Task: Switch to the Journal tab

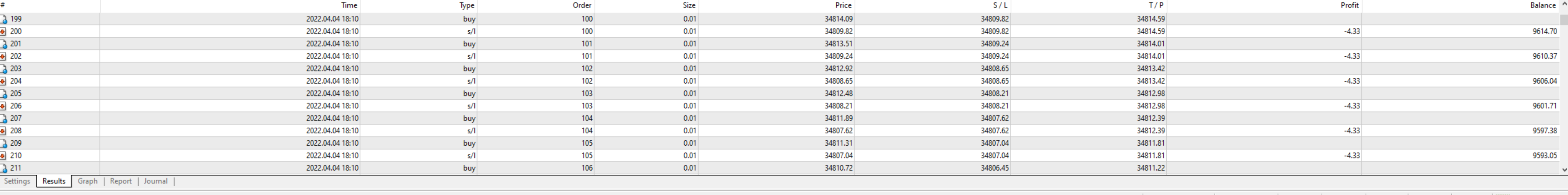Action: click(x=156, y=181)
